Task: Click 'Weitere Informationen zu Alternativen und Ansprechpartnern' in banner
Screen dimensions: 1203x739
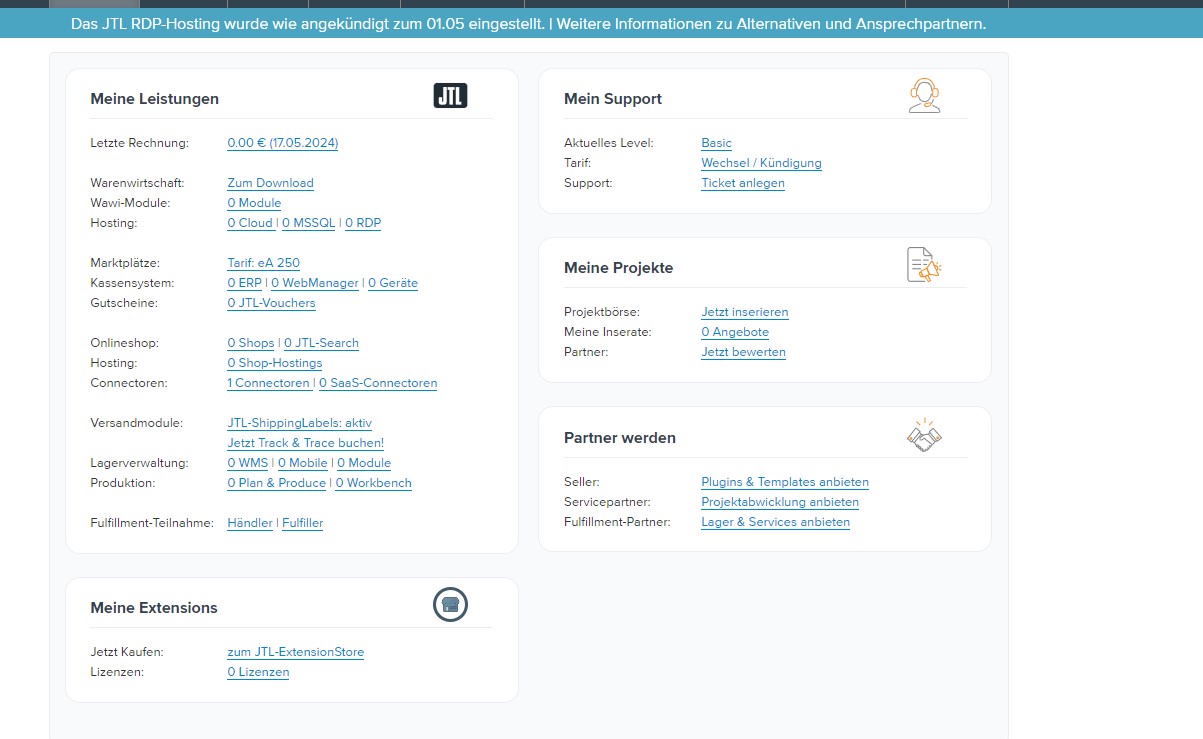Action: (x=771, y=23)
